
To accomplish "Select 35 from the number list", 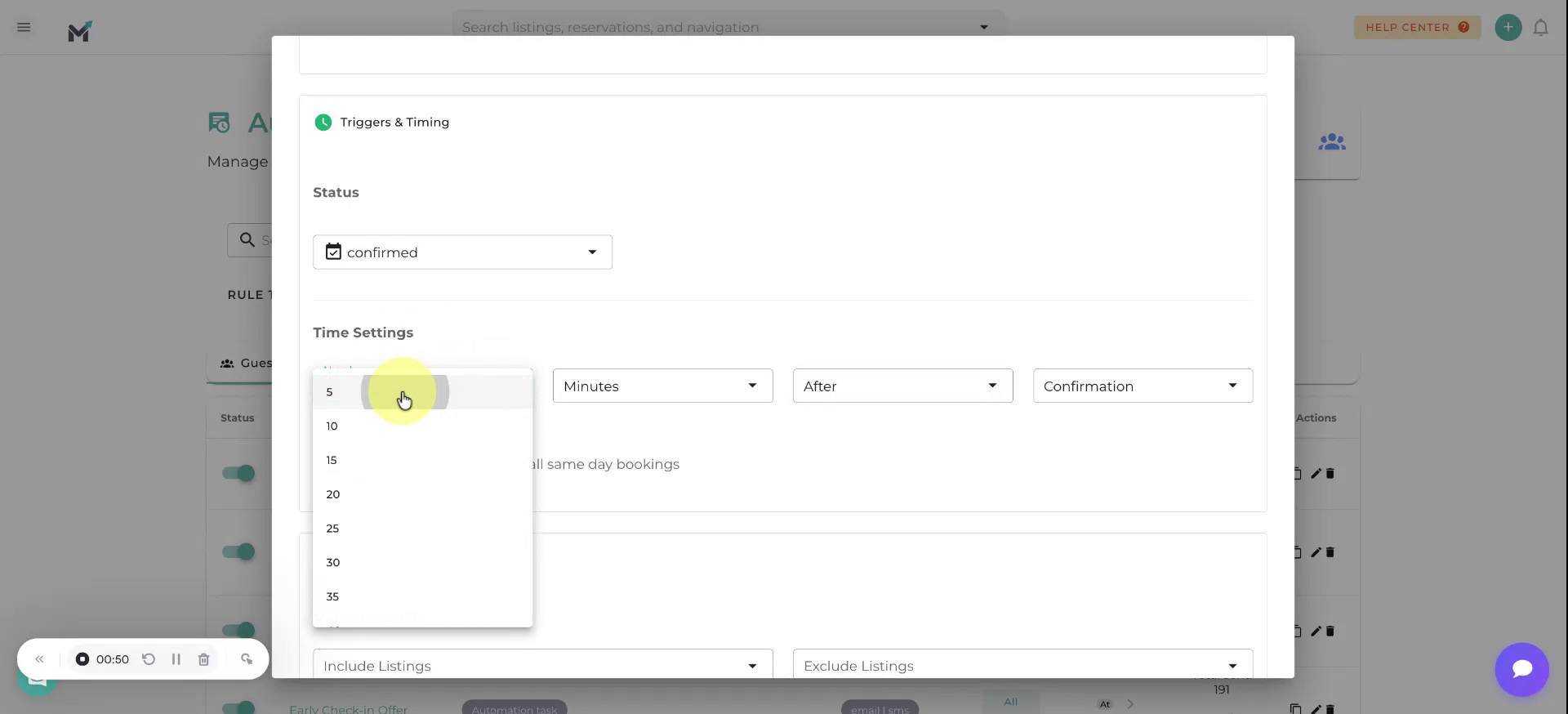I will coord(422,597).
